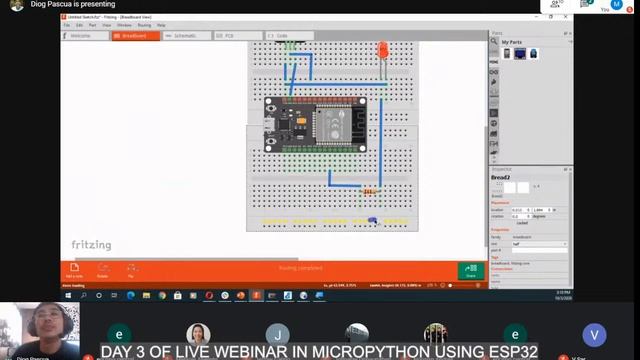
Task: Select the first part in My Parts
Action: (507, 53)
